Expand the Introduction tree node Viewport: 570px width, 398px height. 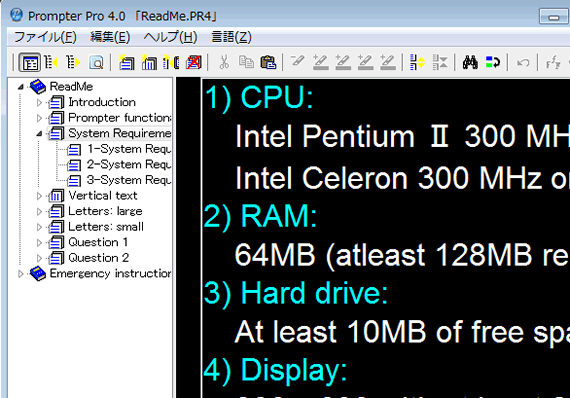[39, 102]
